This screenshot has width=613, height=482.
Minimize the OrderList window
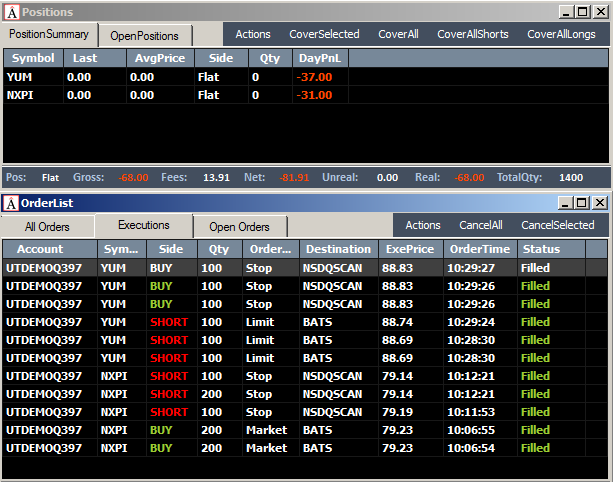tap(565, 203)
